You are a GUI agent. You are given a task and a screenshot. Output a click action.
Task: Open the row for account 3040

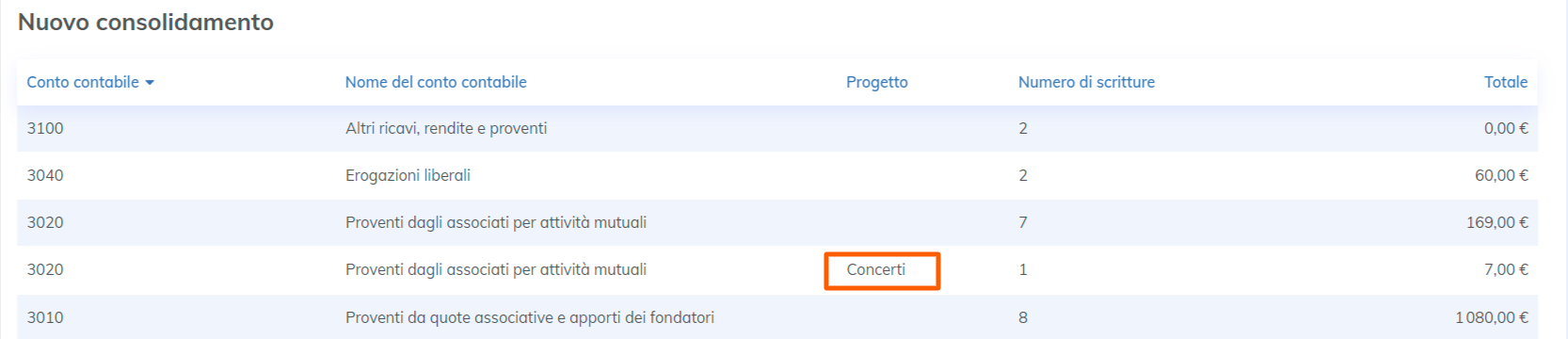click(777, 175)
